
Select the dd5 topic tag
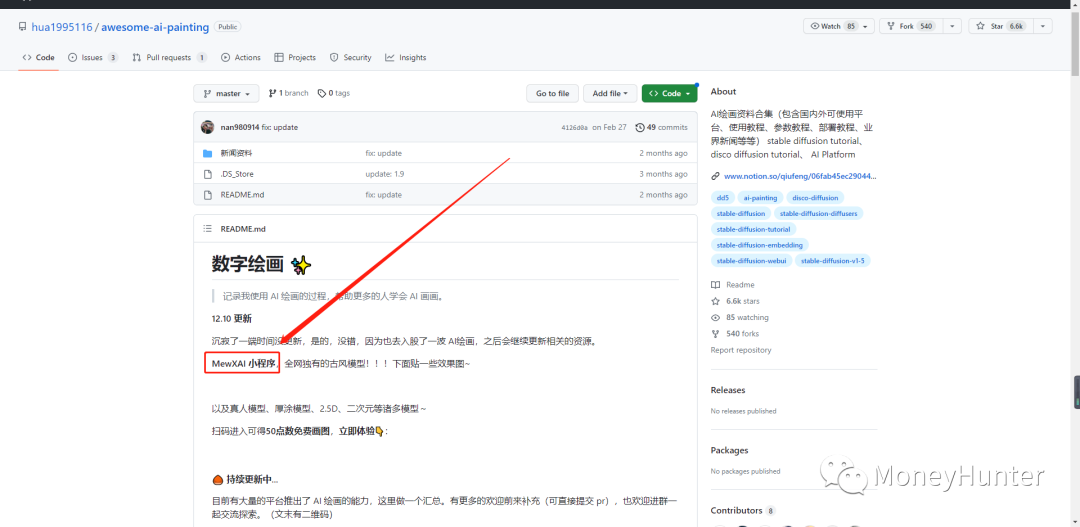[x=723, y=198]
